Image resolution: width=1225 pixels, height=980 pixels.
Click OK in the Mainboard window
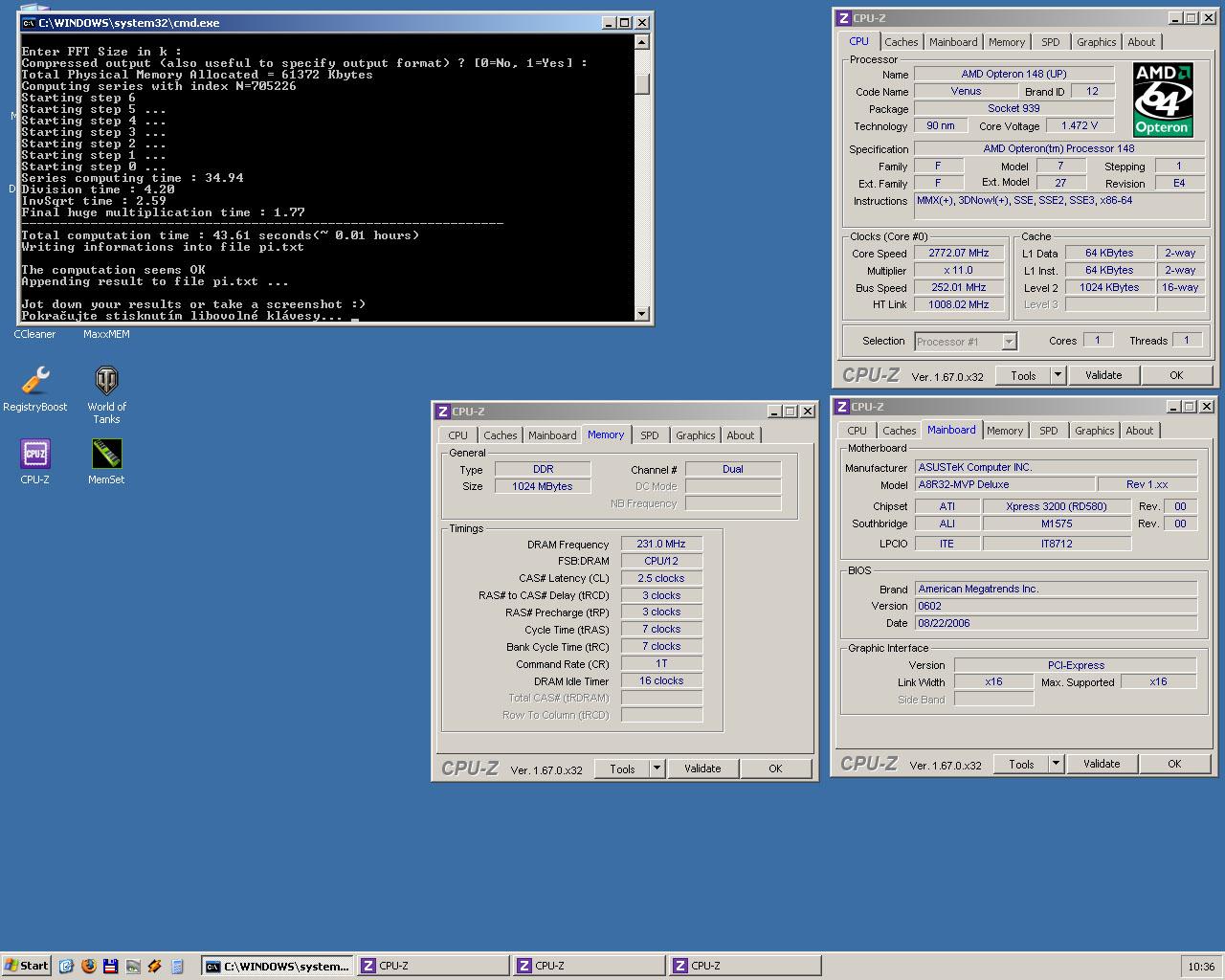point(1174,764)
